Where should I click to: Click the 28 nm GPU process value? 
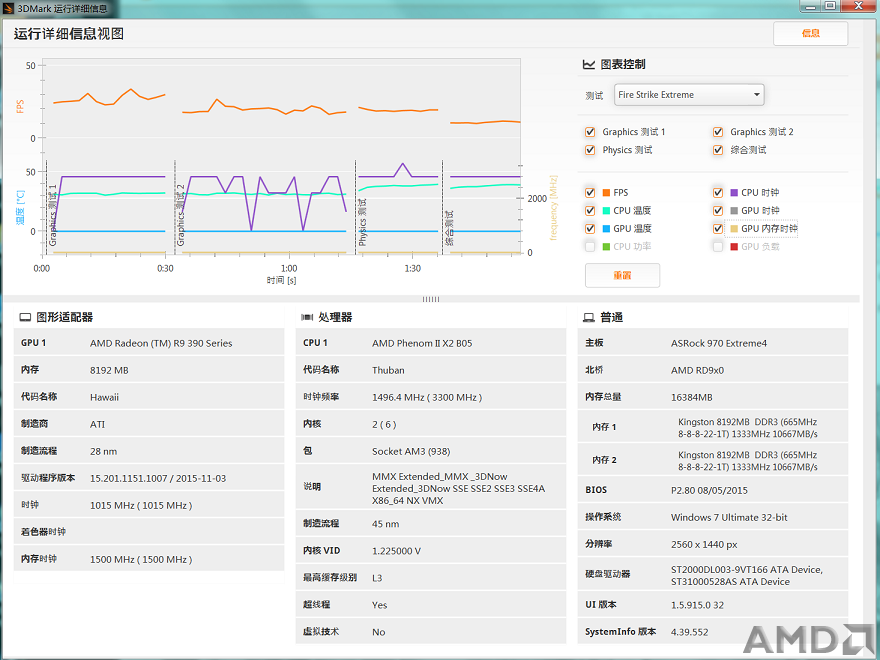coord(103,452)
